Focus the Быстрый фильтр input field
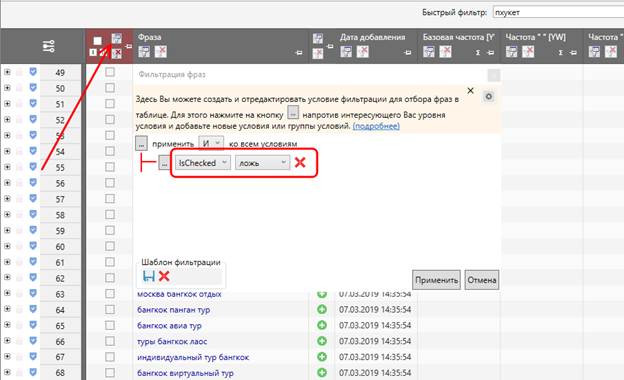The width and height of the screenshot is (624, 380). coord(558,12)
